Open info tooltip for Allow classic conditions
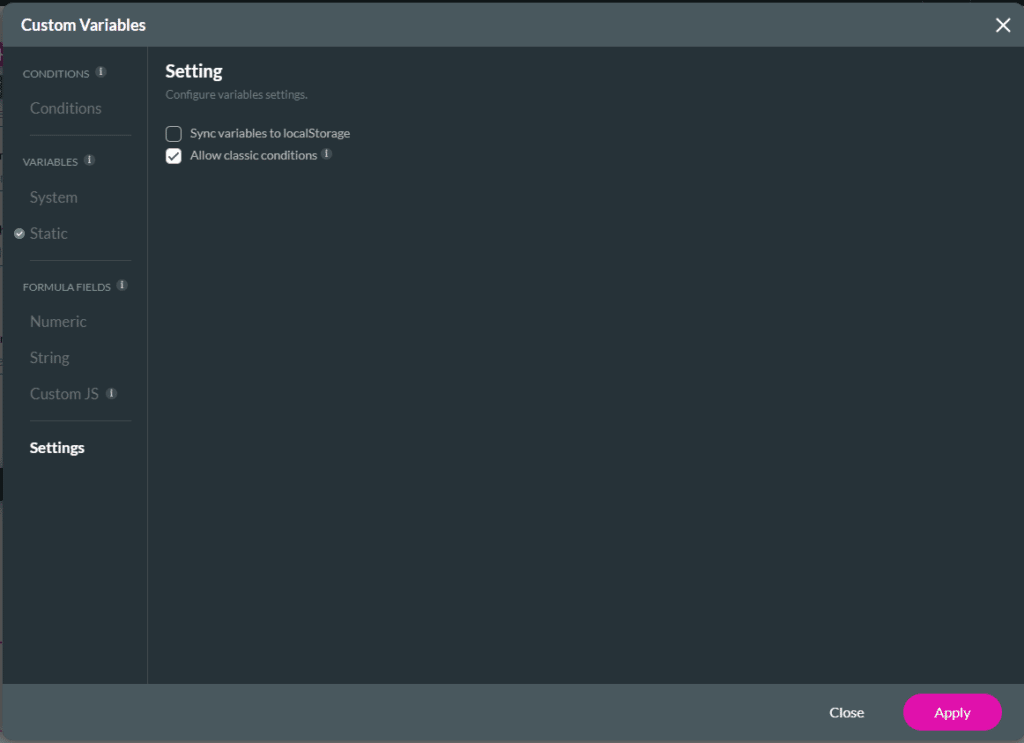This screenshot has height=743, width=1024. [x=328, y=156]
